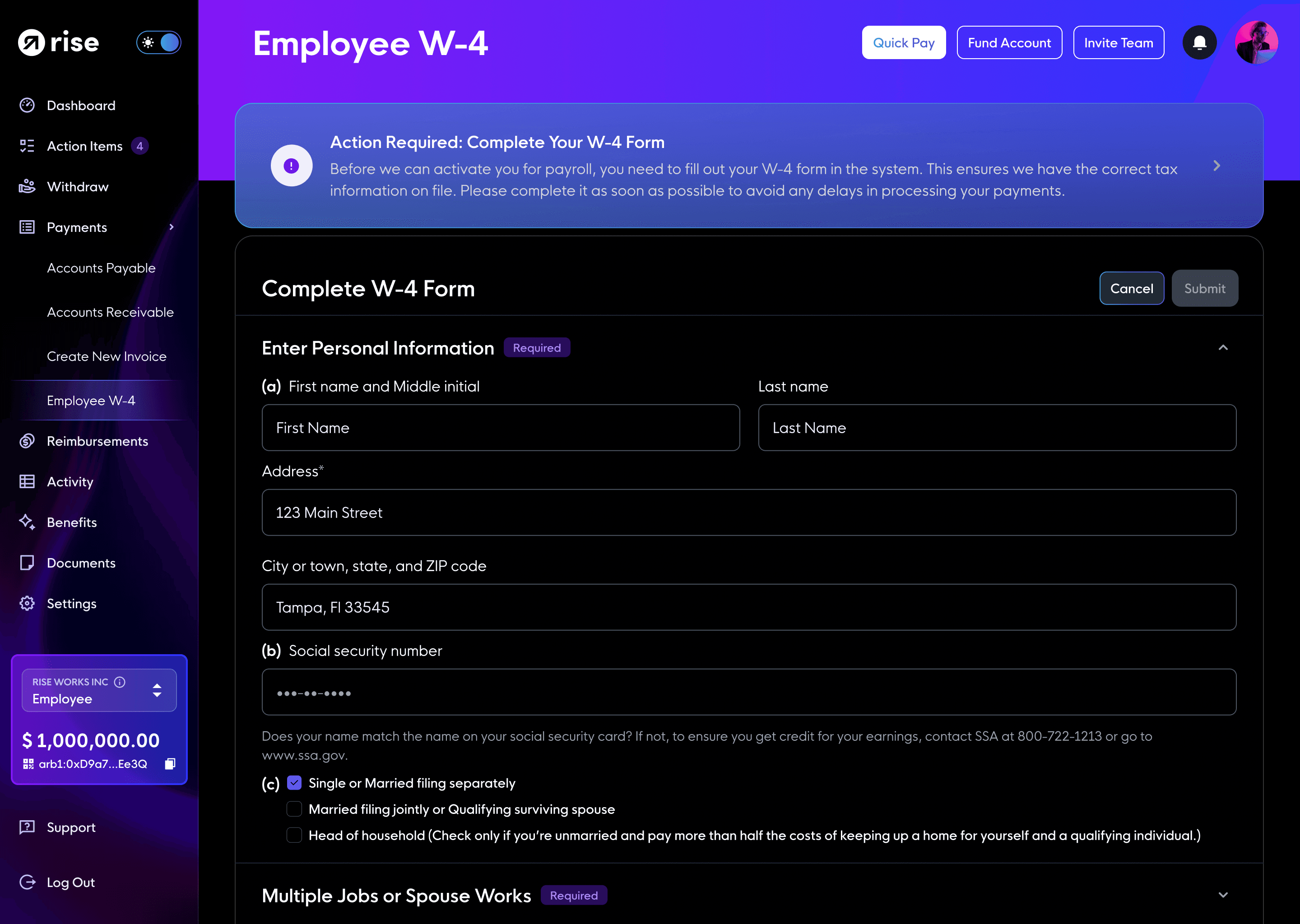Click the alert exclamation icon in the banner

pyautogui.click(x=292, y=166)
